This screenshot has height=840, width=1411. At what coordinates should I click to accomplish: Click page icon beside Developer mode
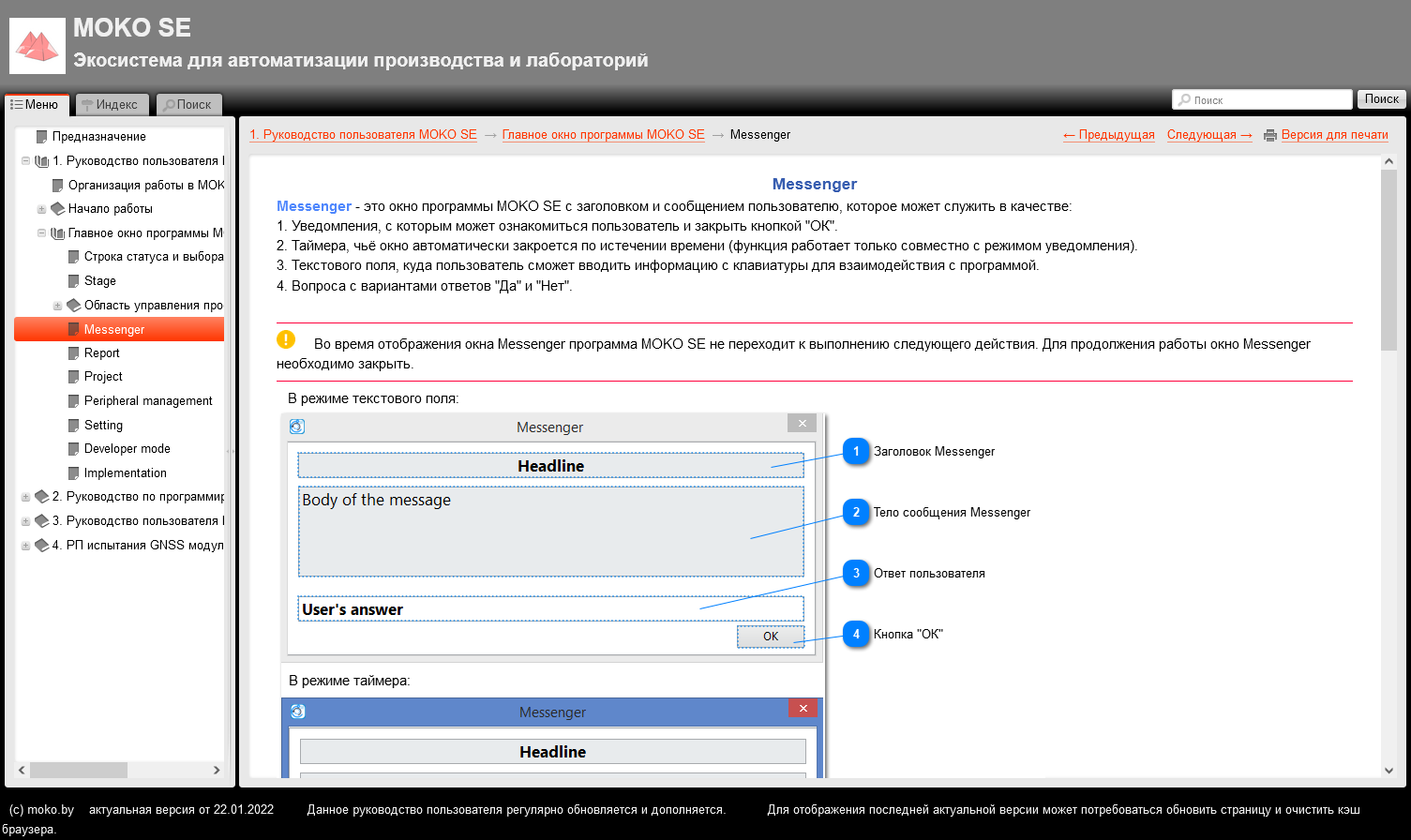(x=74, y=449)
